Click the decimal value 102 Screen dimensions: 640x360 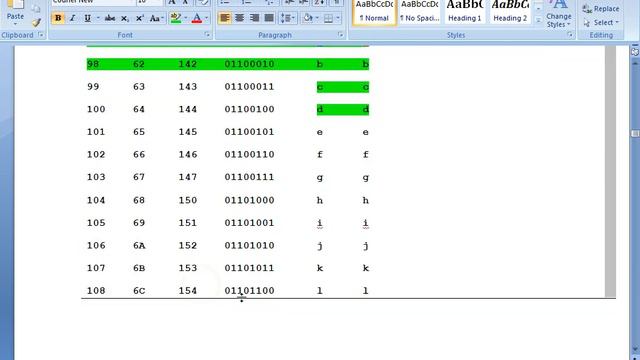coord(96,154)
